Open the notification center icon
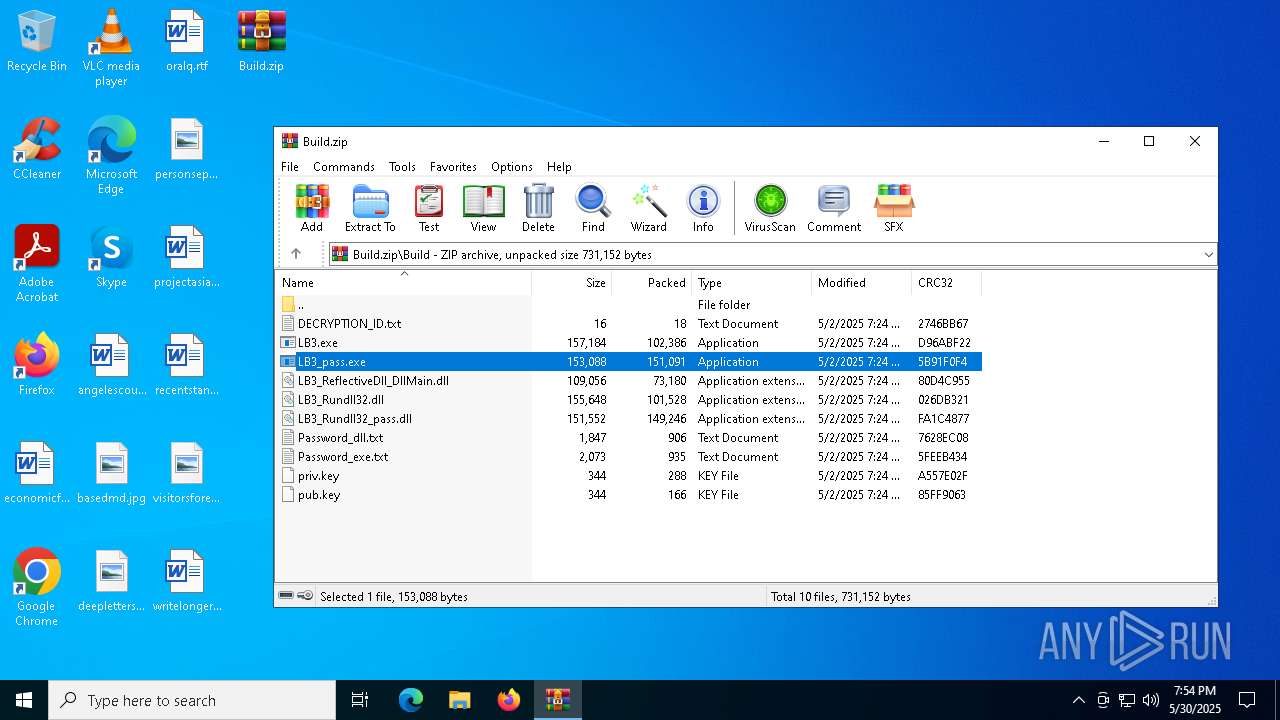This screenshot has height=720, width=1280. click(1247, 700)
